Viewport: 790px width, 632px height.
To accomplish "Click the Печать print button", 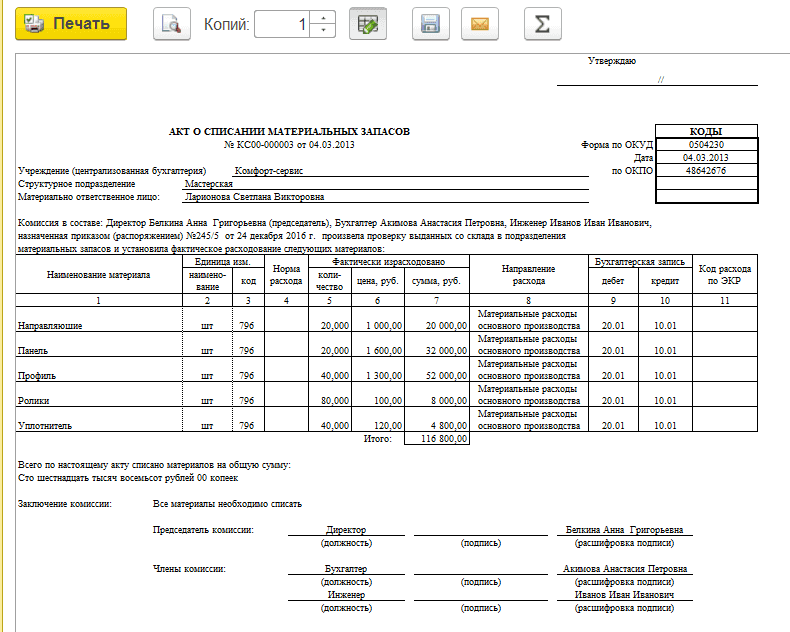I will tap(71, 24).
